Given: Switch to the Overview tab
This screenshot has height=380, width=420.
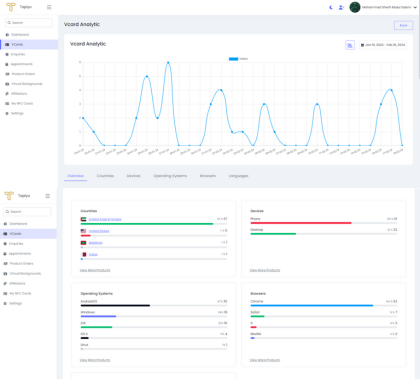Looking at the screenshot, I should 76,176.
